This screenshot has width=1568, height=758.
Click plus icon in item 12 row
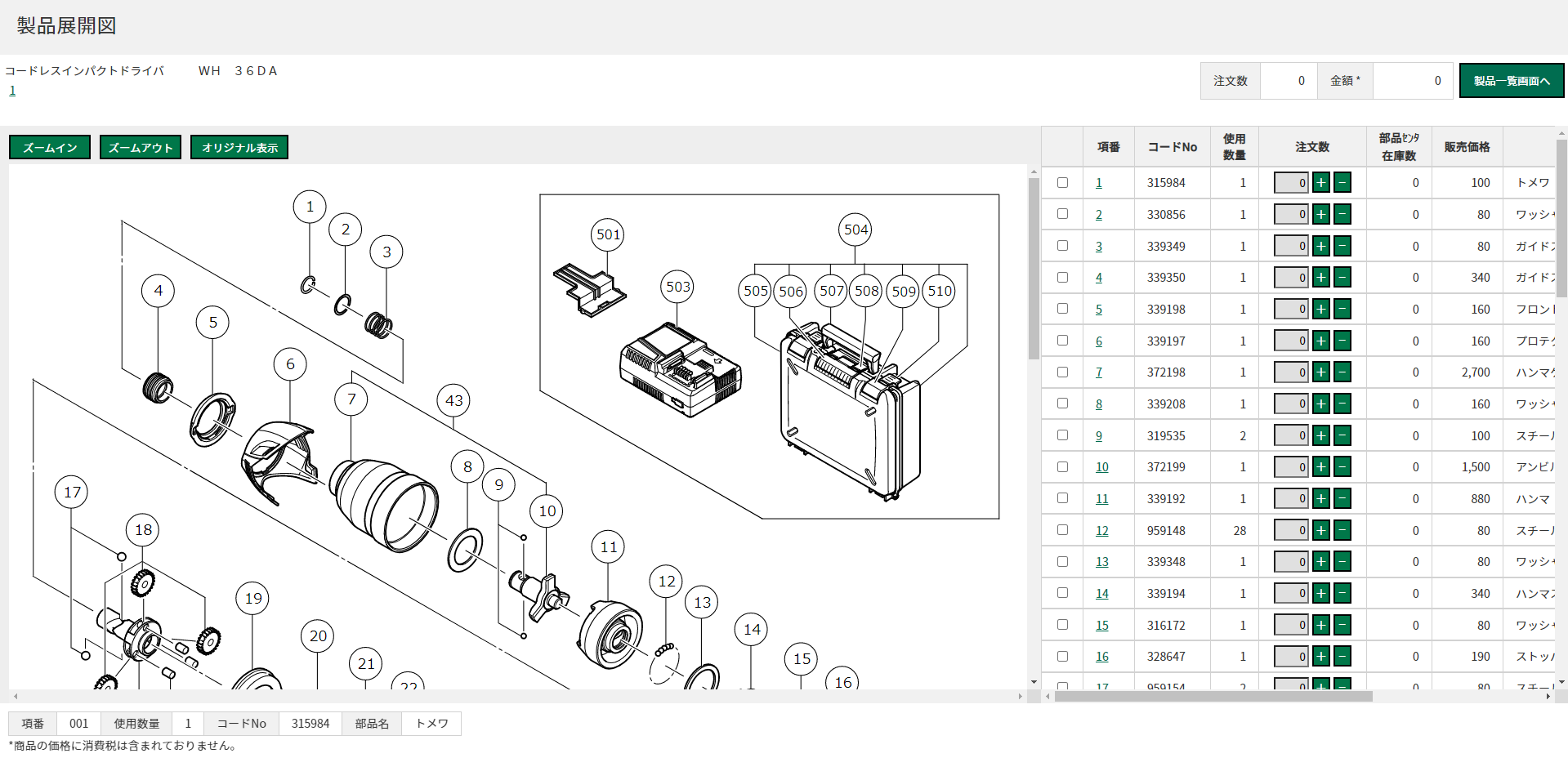[x=1320, y=530]
